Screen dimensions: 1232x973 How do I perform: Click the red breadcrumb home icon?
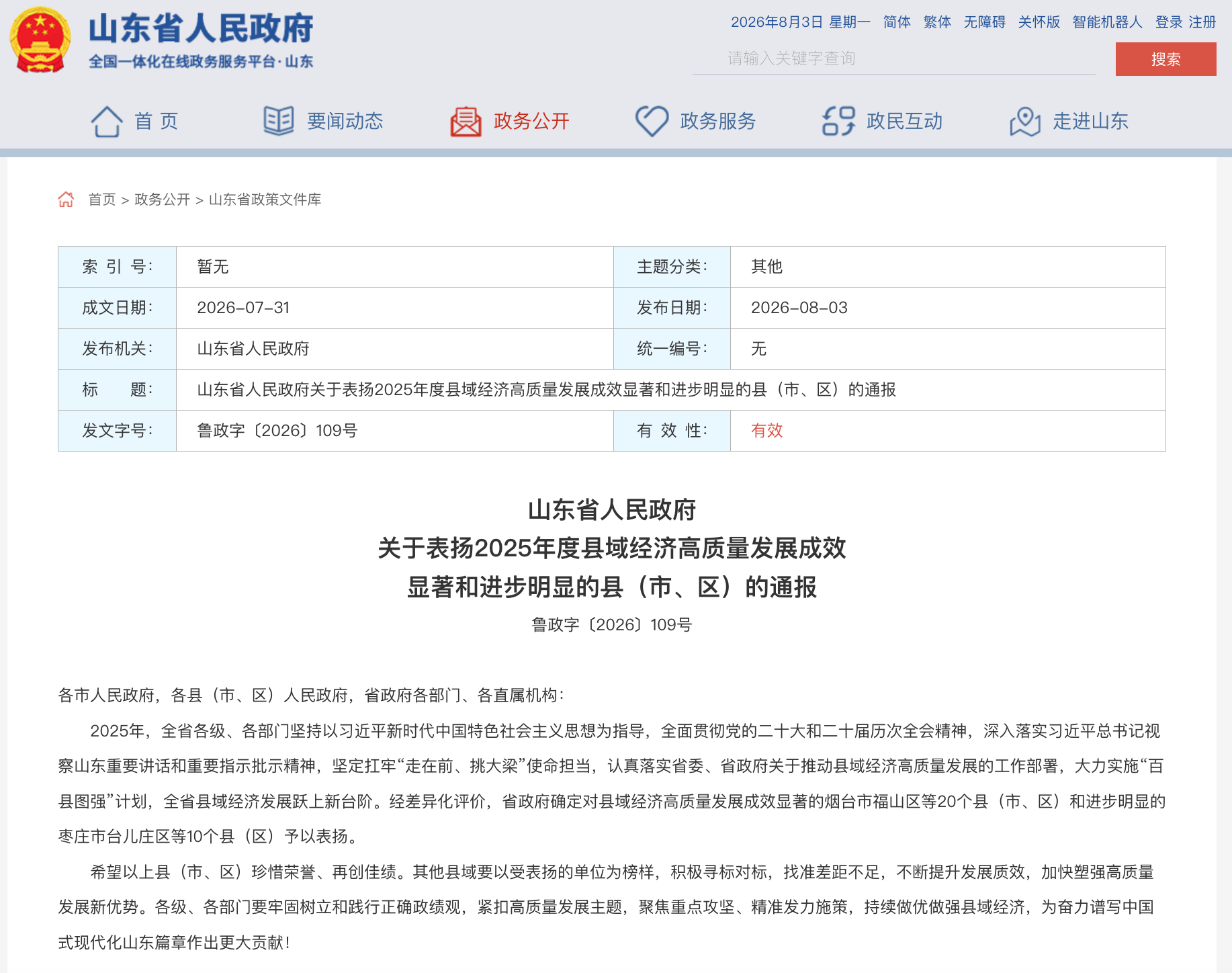66,200
